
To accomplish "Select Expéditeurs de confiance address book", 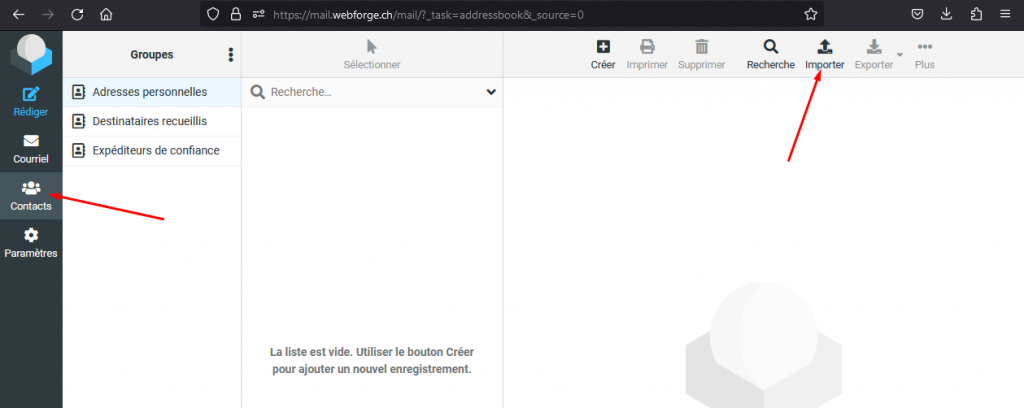I will click(x=152, y=151).
